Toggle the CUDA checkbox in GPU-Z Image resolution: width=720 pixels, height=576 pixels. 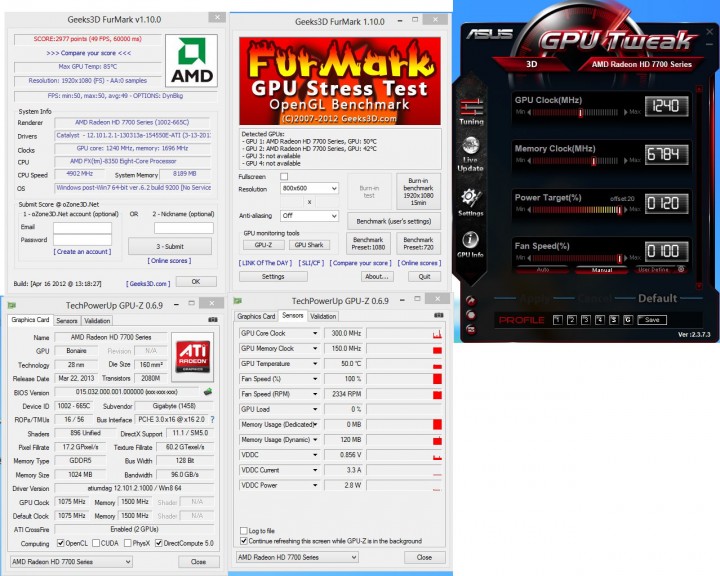coord(96,543)
